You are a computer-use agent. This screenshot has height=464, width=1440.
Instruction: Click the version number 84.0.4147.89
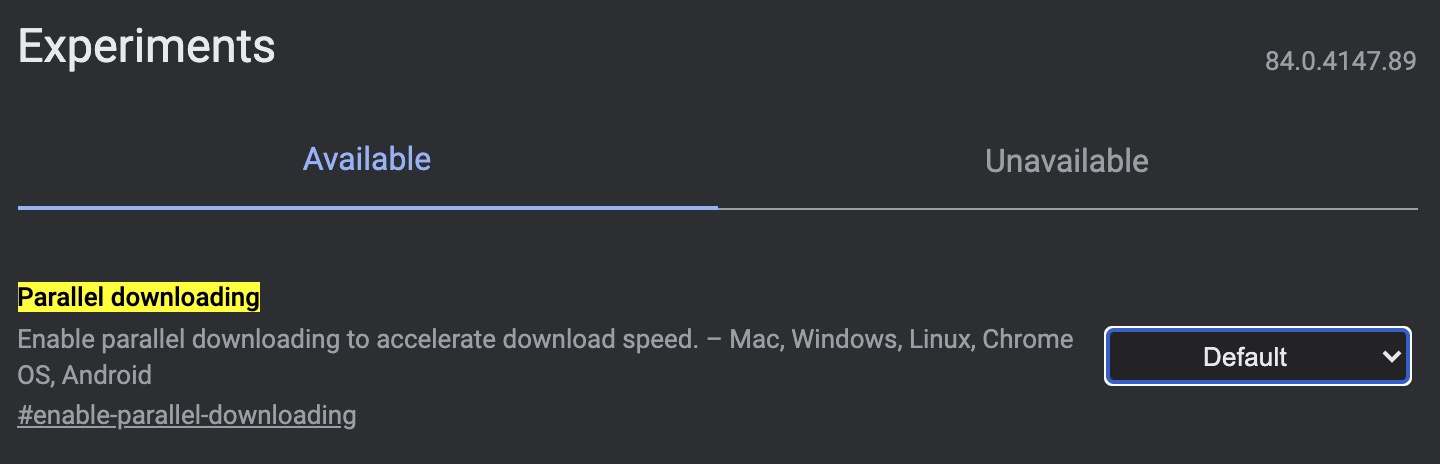click(x=1340, y=61)
